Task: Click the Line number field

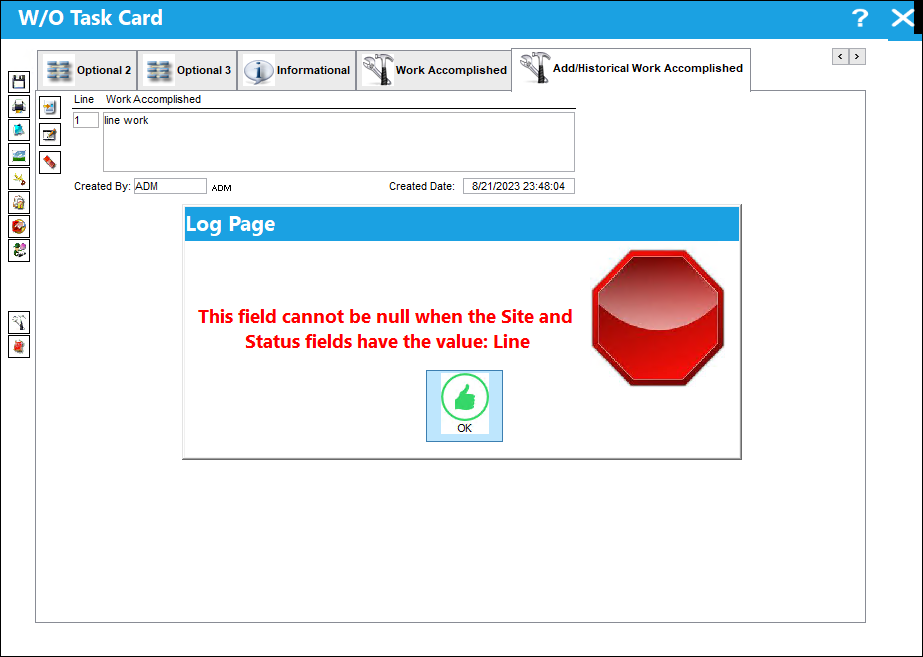Action: point(85,120)
